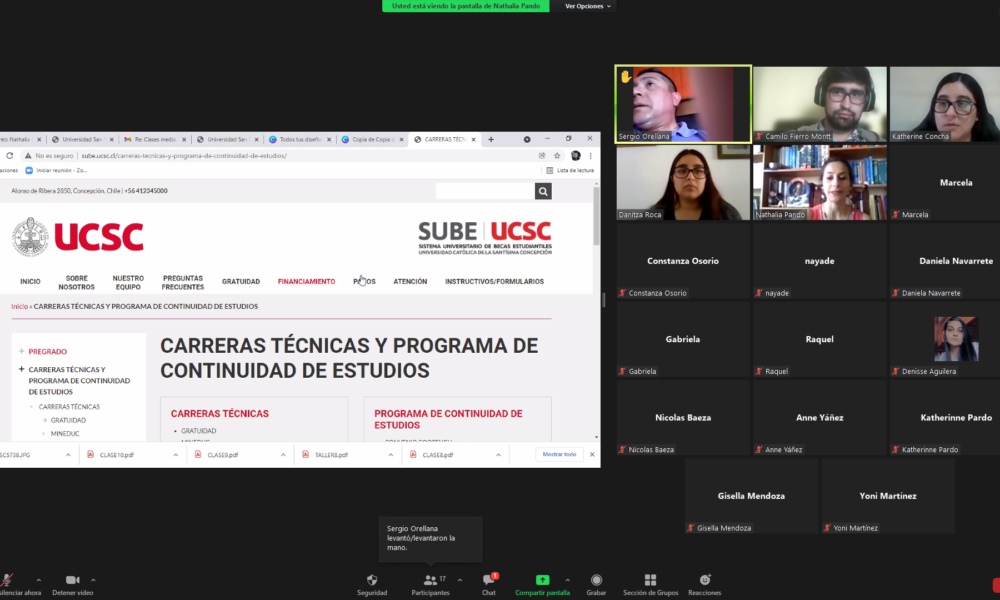This screenshot has height=600, width=1000.
Task: Open the arrow beside Participantes
Action: tap(460, 580)
